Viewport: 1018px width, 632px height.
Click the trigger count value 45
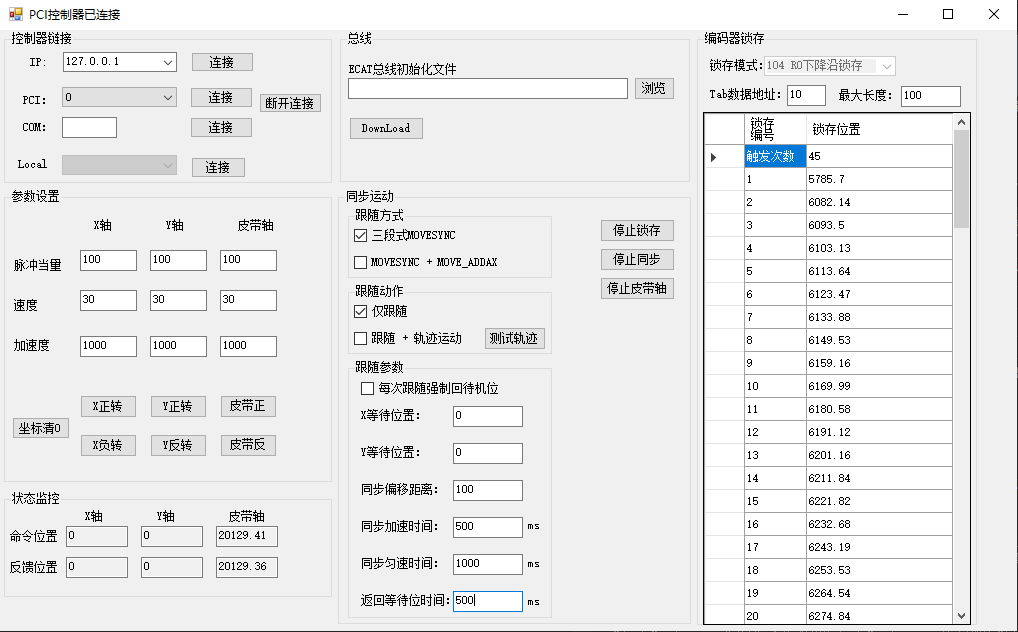tap(880, 157)
